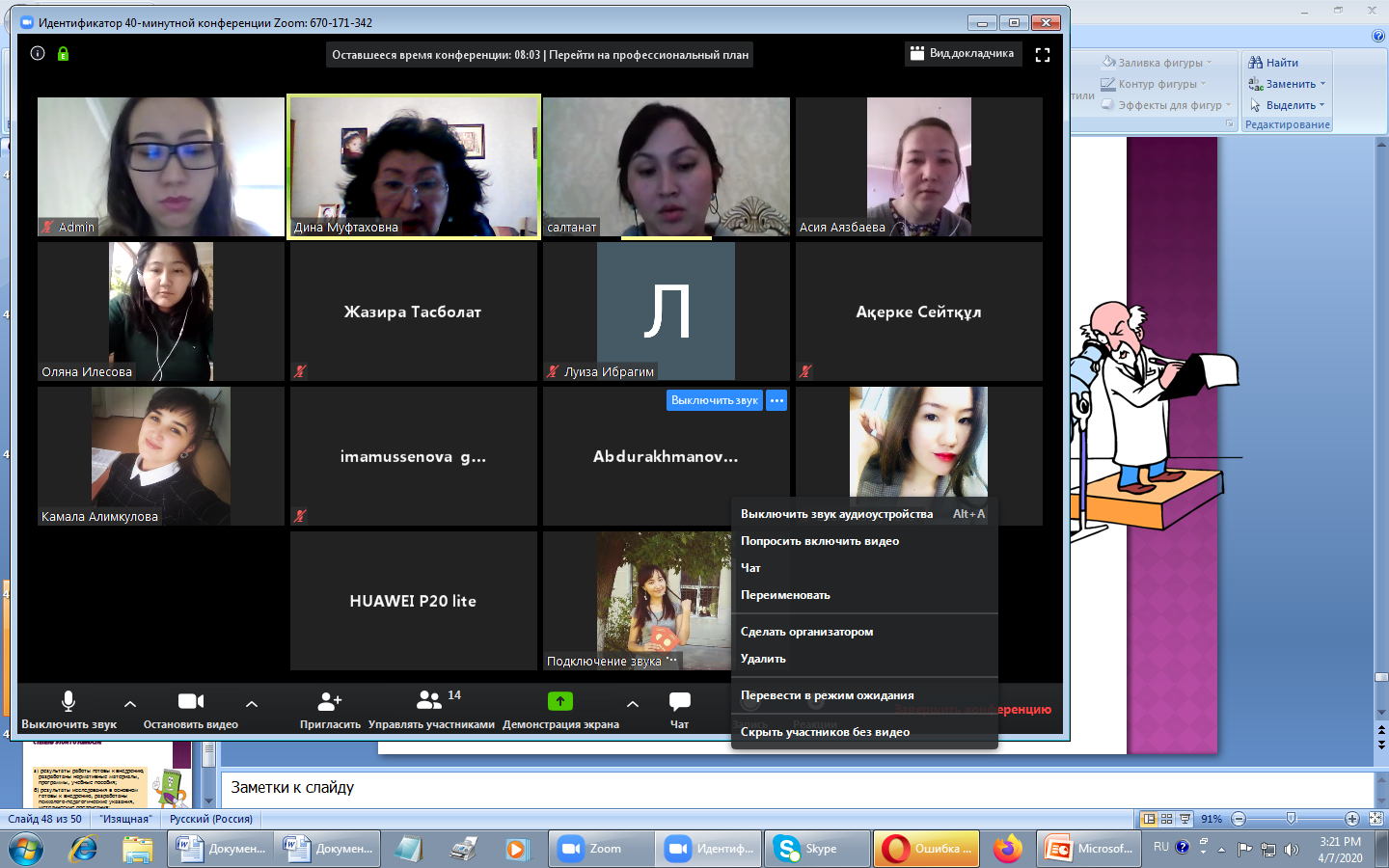1389x868 pixels.
Task: Click the Invite person-plus icon
Action: (330, 700)
